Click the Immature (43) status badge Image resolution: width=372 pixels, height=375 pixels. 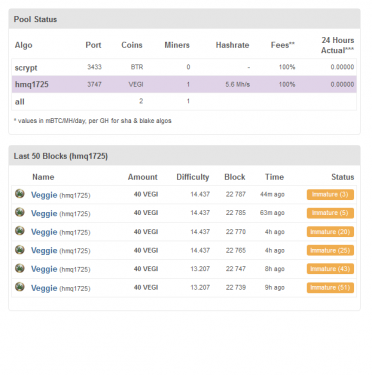tap(330, 269)
